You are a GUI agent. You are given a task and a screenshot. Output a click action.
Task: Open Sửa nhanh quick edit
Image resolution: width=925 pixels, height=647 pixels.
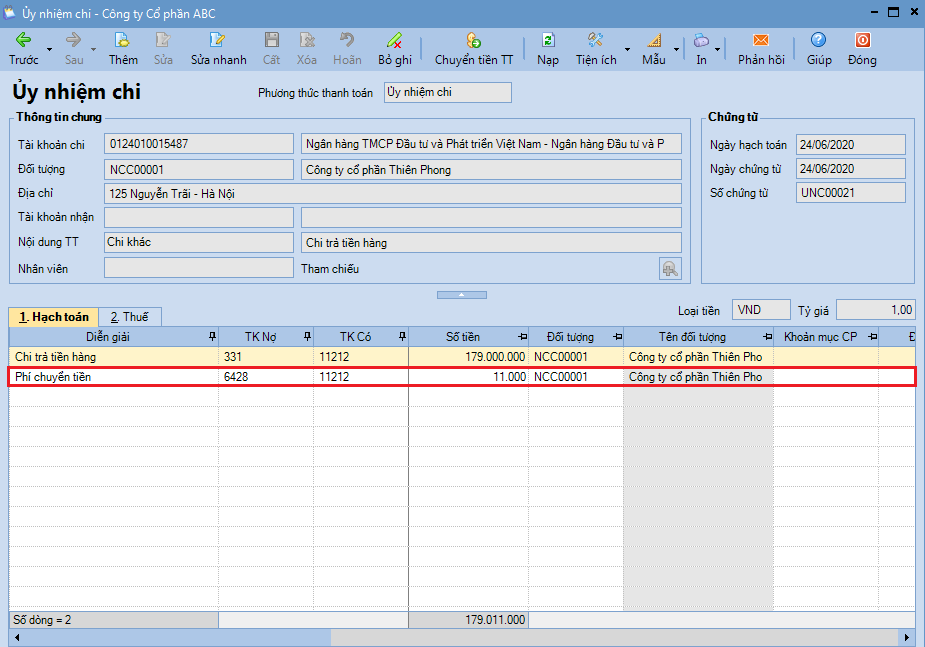click(x=218, y=48)
